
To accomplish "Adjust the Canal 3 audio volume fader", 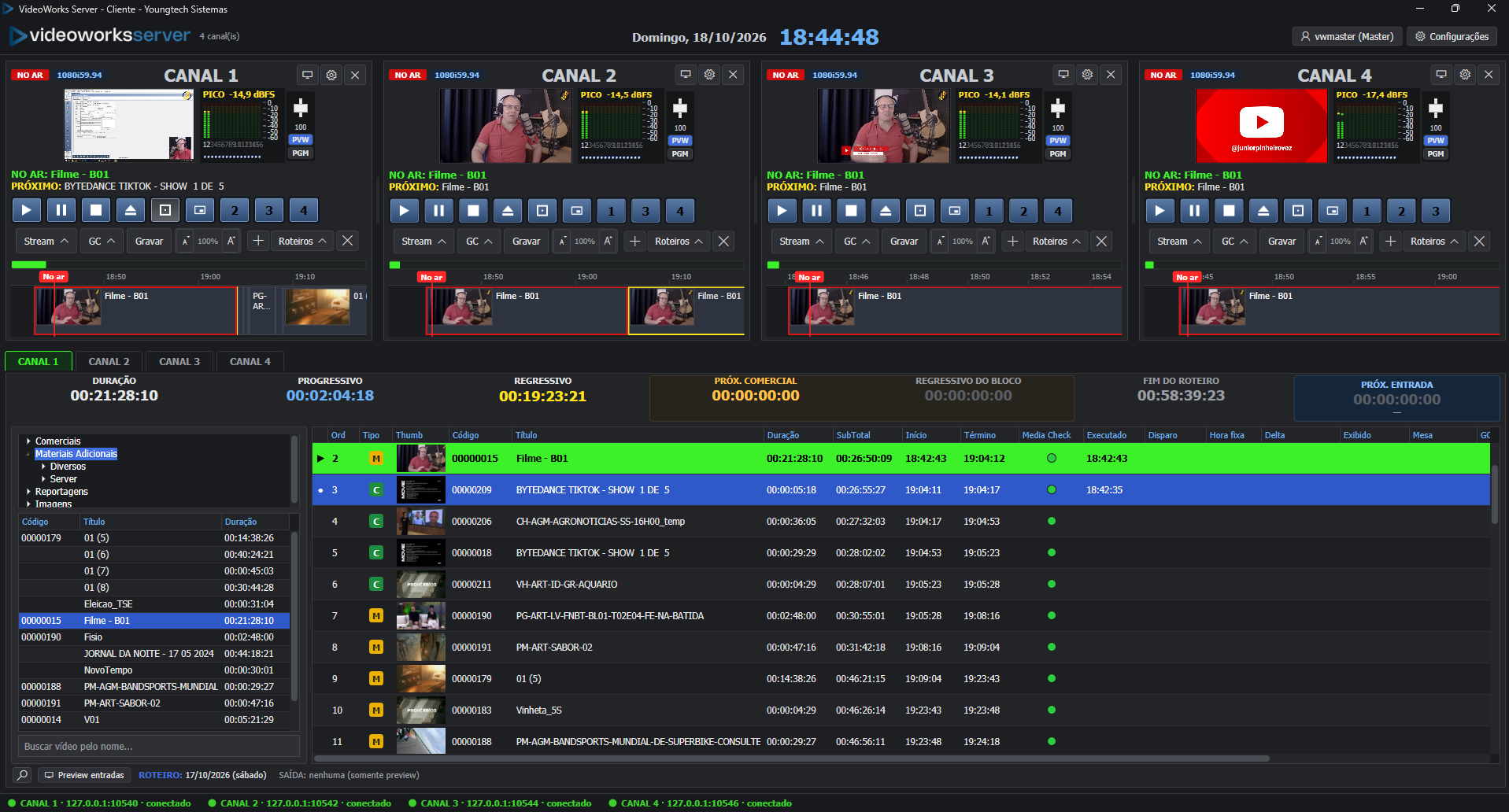I will coord(1058,108).
